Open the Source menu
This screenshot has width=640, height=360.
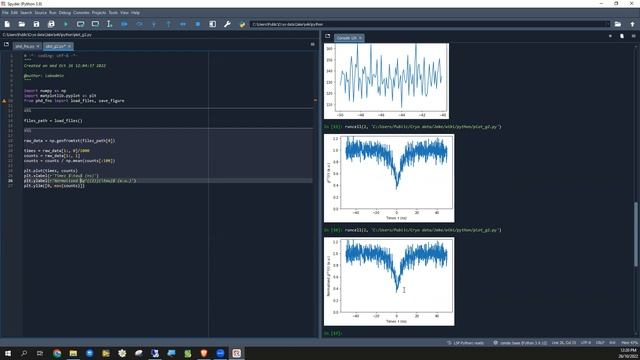pos(40,13)
